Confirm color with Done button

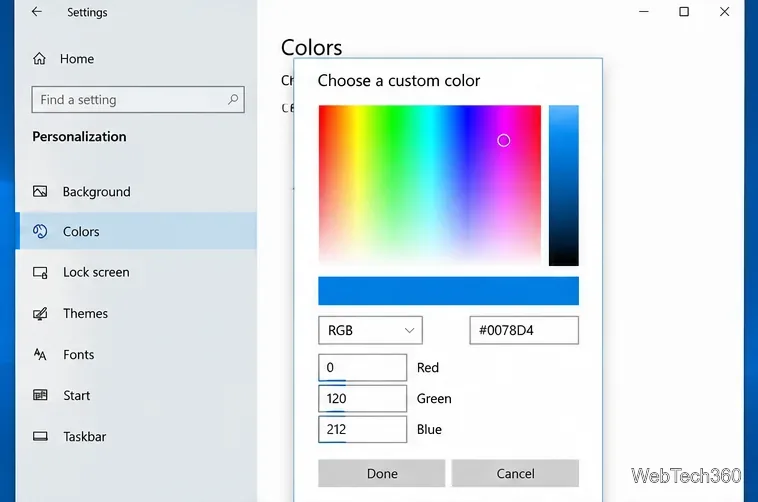(x=381, y=473)
